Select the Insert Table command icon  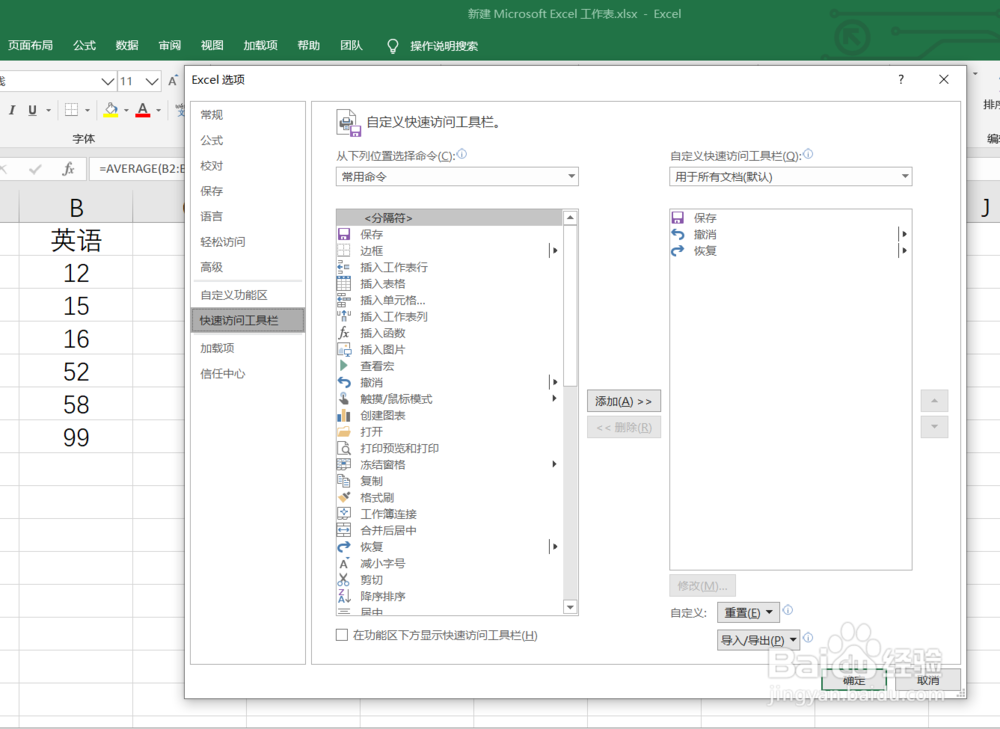(344, 284)
